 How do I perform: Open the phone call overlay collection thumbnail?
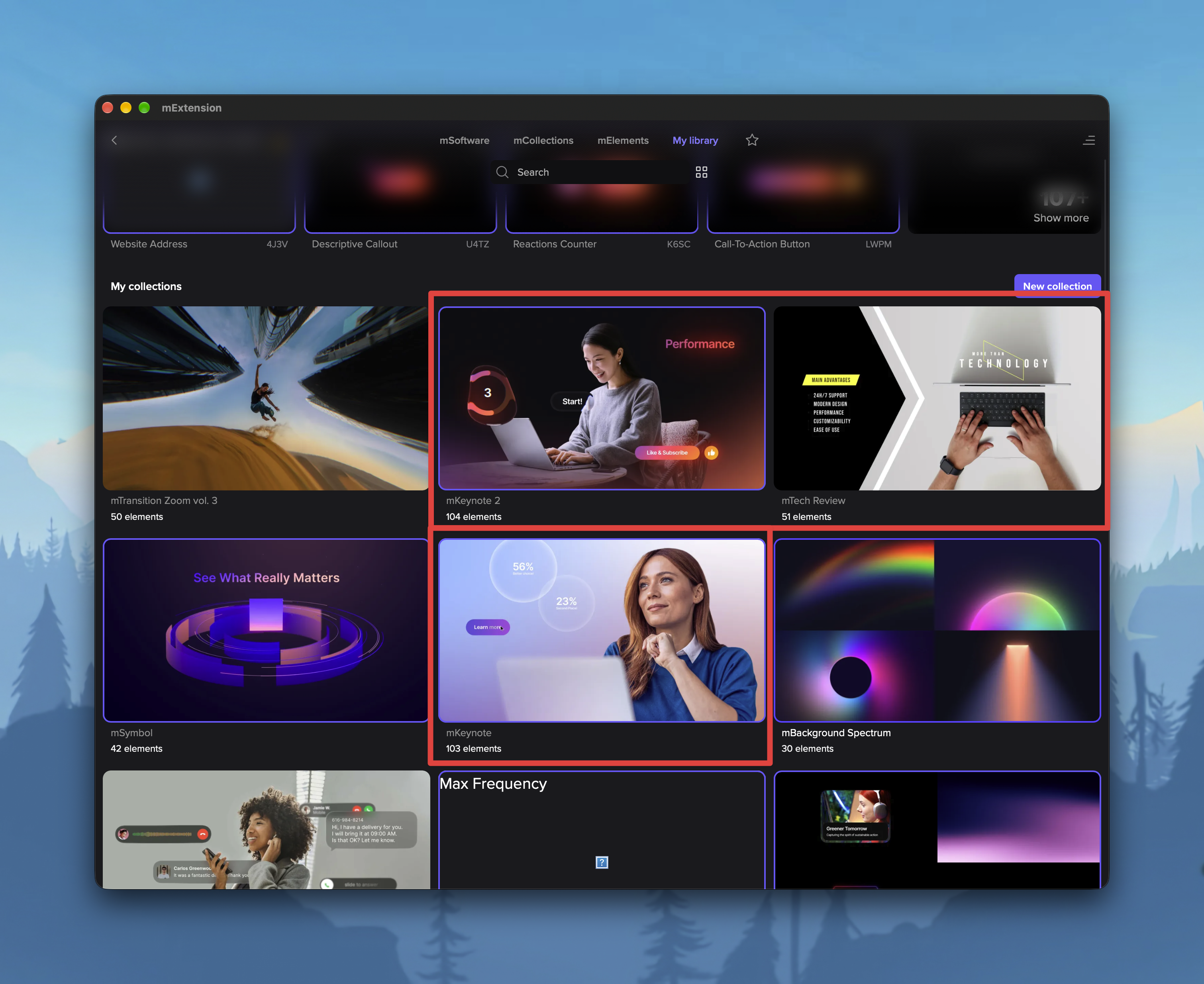[x=267, y=830]
